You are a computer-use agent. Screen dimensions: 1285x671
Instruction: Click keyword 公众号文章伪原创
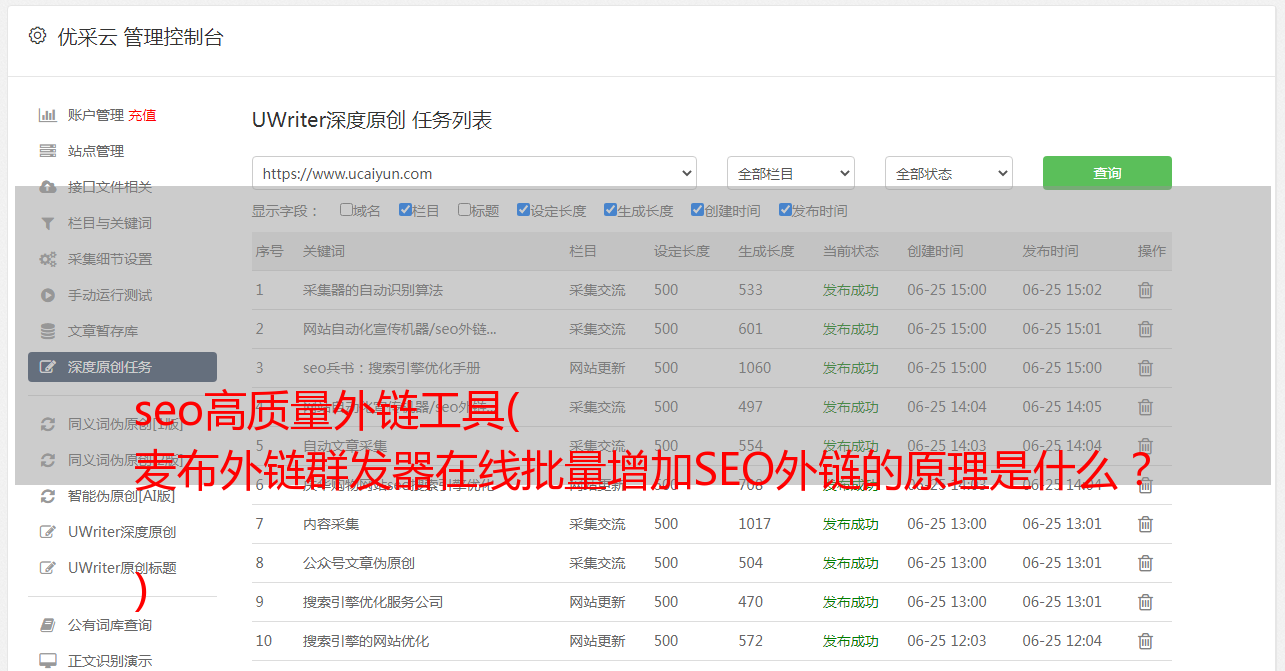pos(359,563)
